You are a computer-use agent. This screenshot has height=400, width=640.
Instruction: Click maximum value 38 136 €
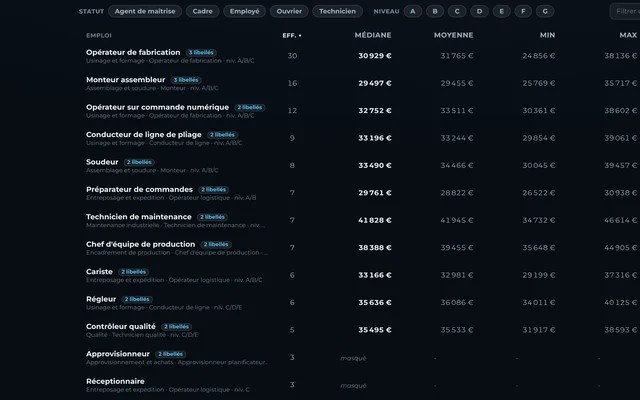(621, 56)
